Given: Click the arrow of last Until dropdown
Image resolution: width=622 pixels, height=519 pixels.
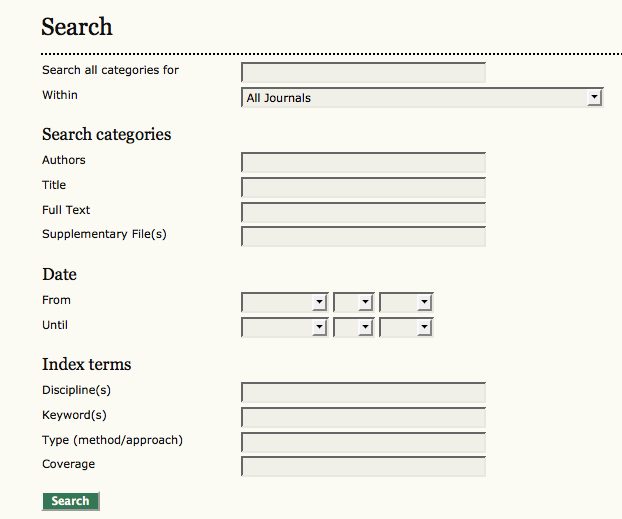Looking at the screenshot, I should click(424, 327).
